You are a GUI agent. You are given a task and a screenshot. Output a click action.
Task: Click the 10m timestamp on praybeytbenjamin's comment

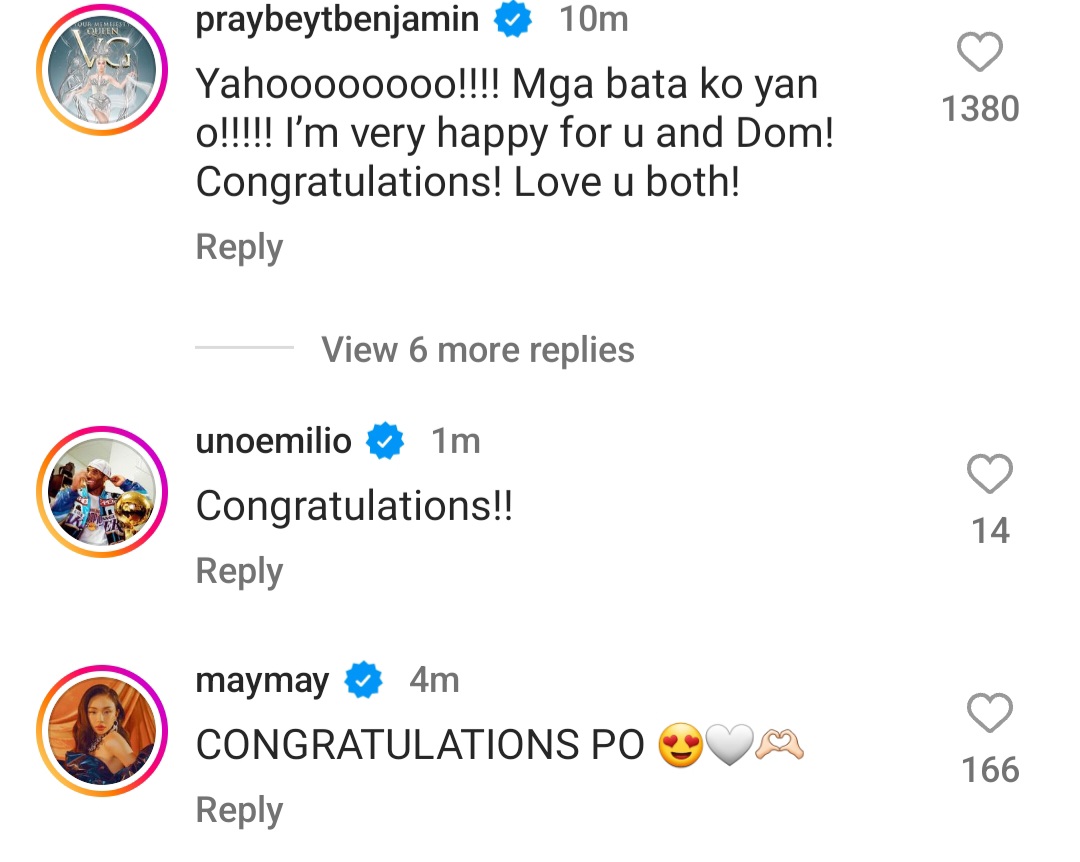pos(593,20)
